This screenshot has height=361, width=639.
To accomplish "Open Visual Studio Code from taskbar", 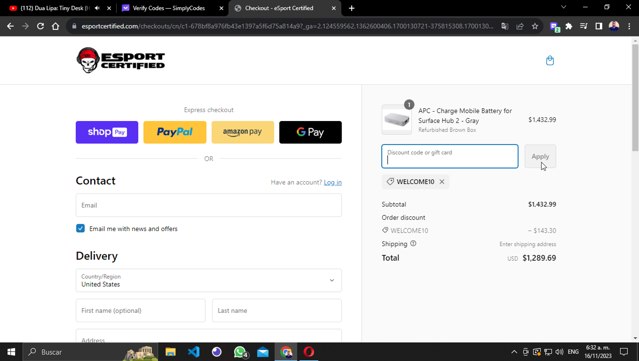I will [x=194, y=352].
